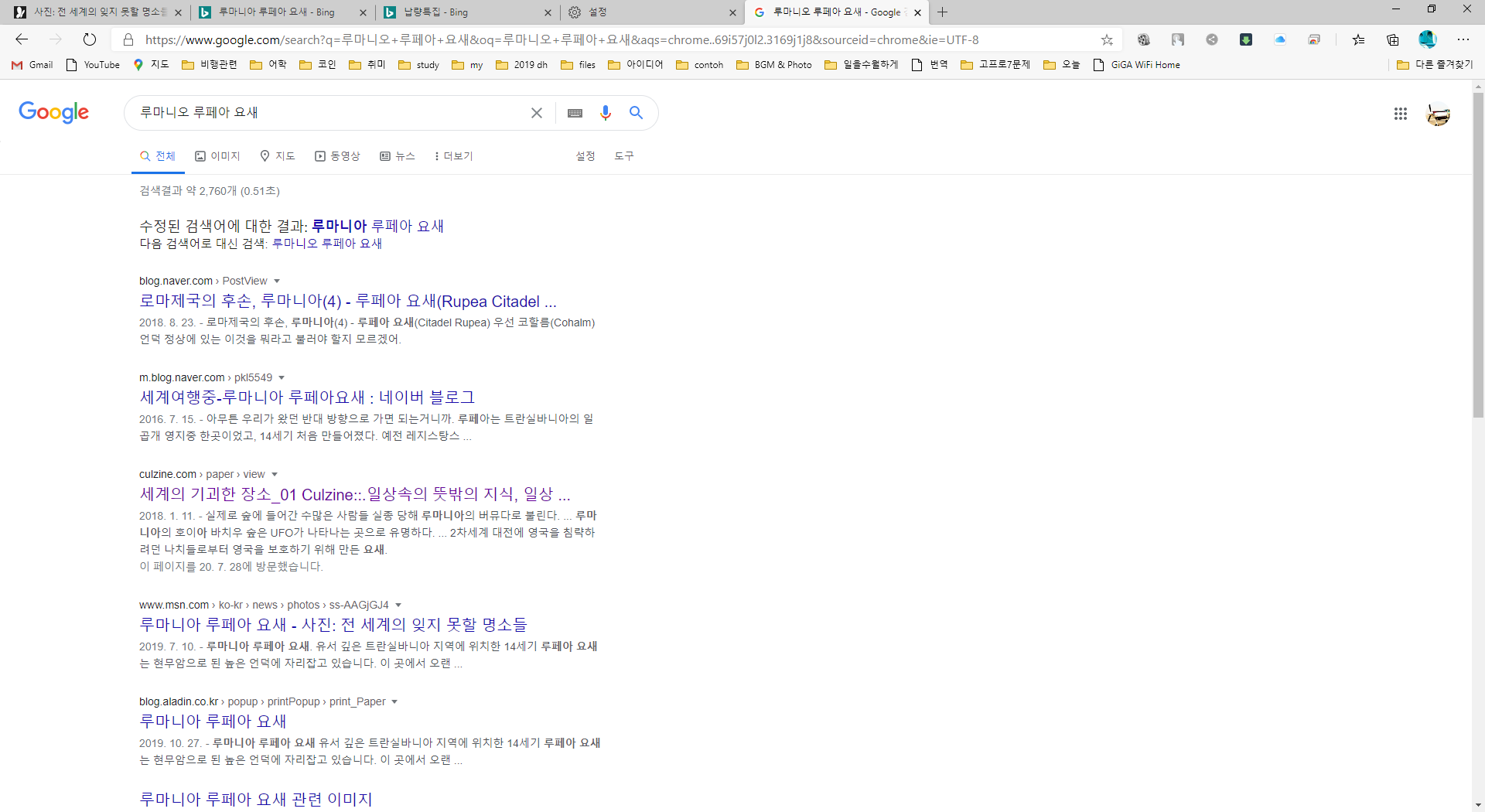Image resolution: width=1485 pixels, height=812 pixels.
Task: Open msn result 사진: 전 세계의 잊지 못할 명소들
Action: [x=333, y=625]
